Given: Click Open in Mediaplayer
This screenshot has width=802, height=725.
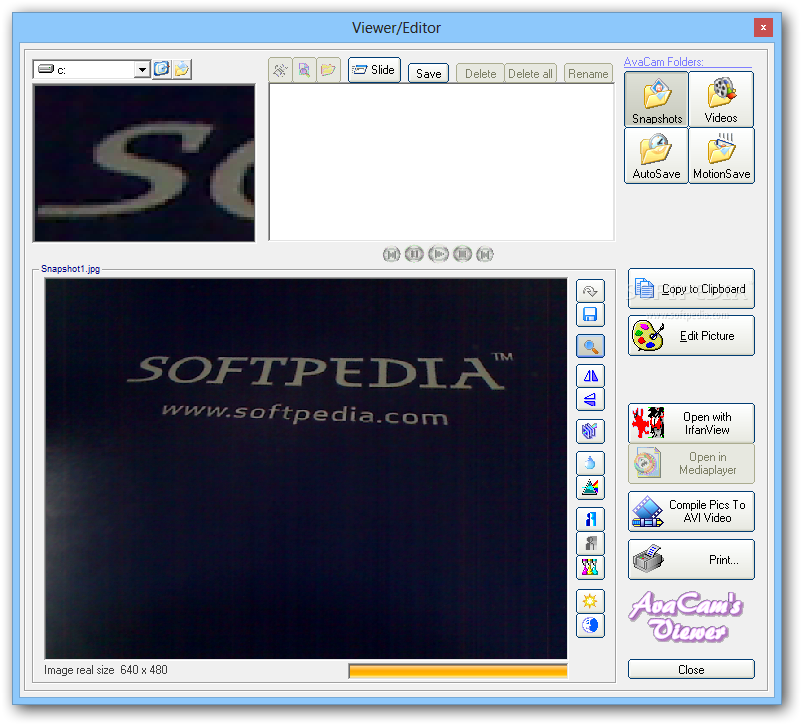Looking at the screenshot, I should coord(691,464).
